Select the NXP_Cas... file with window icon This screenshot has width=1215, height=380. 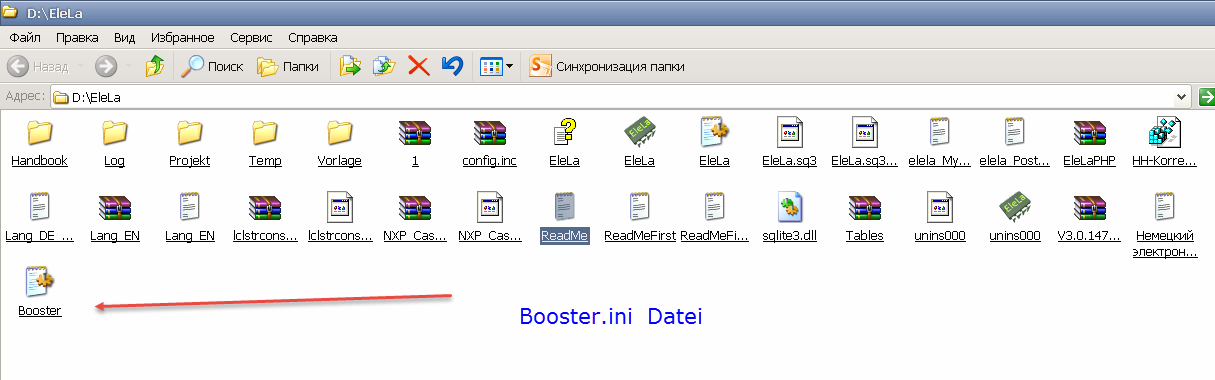click(490, 218)
